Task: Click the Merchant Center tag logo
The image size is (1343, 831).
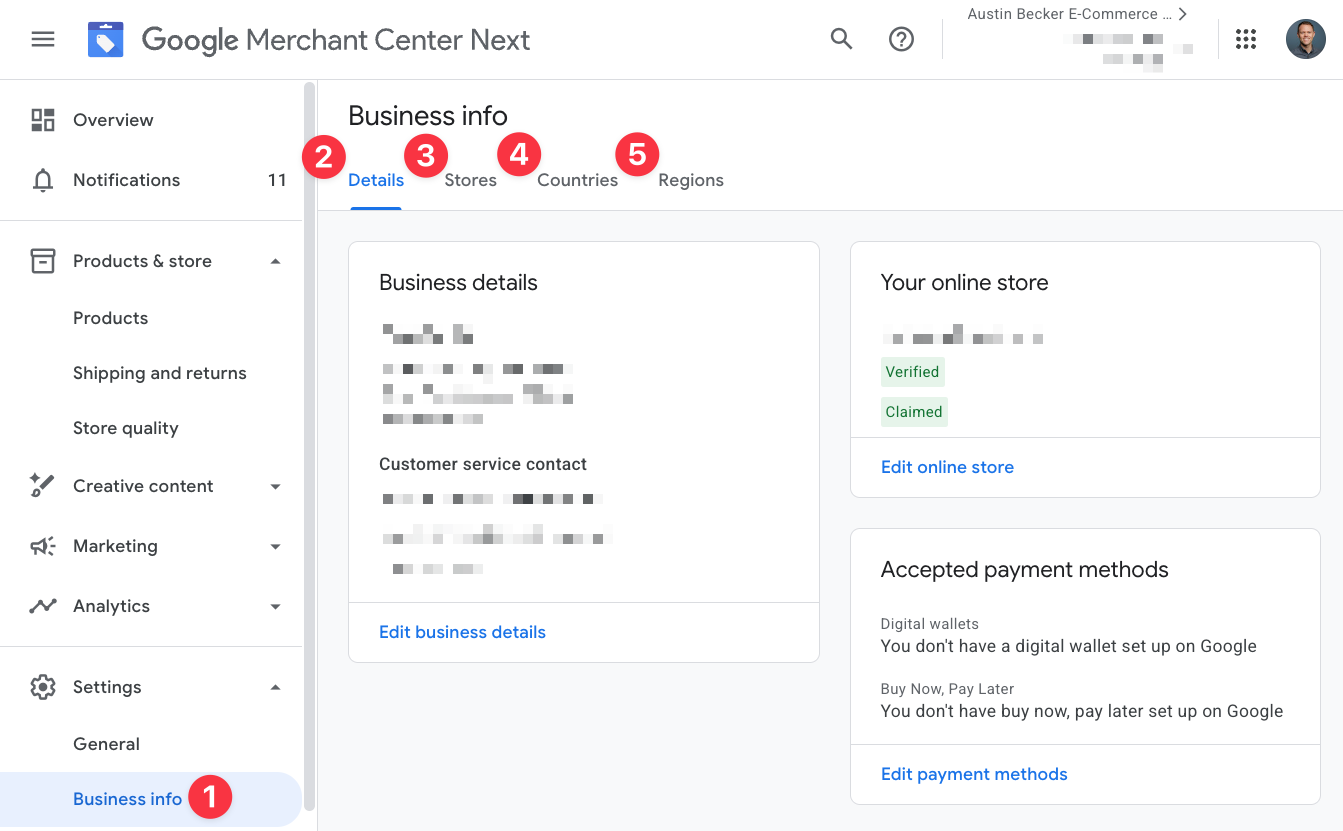Action: coord(106,40)
